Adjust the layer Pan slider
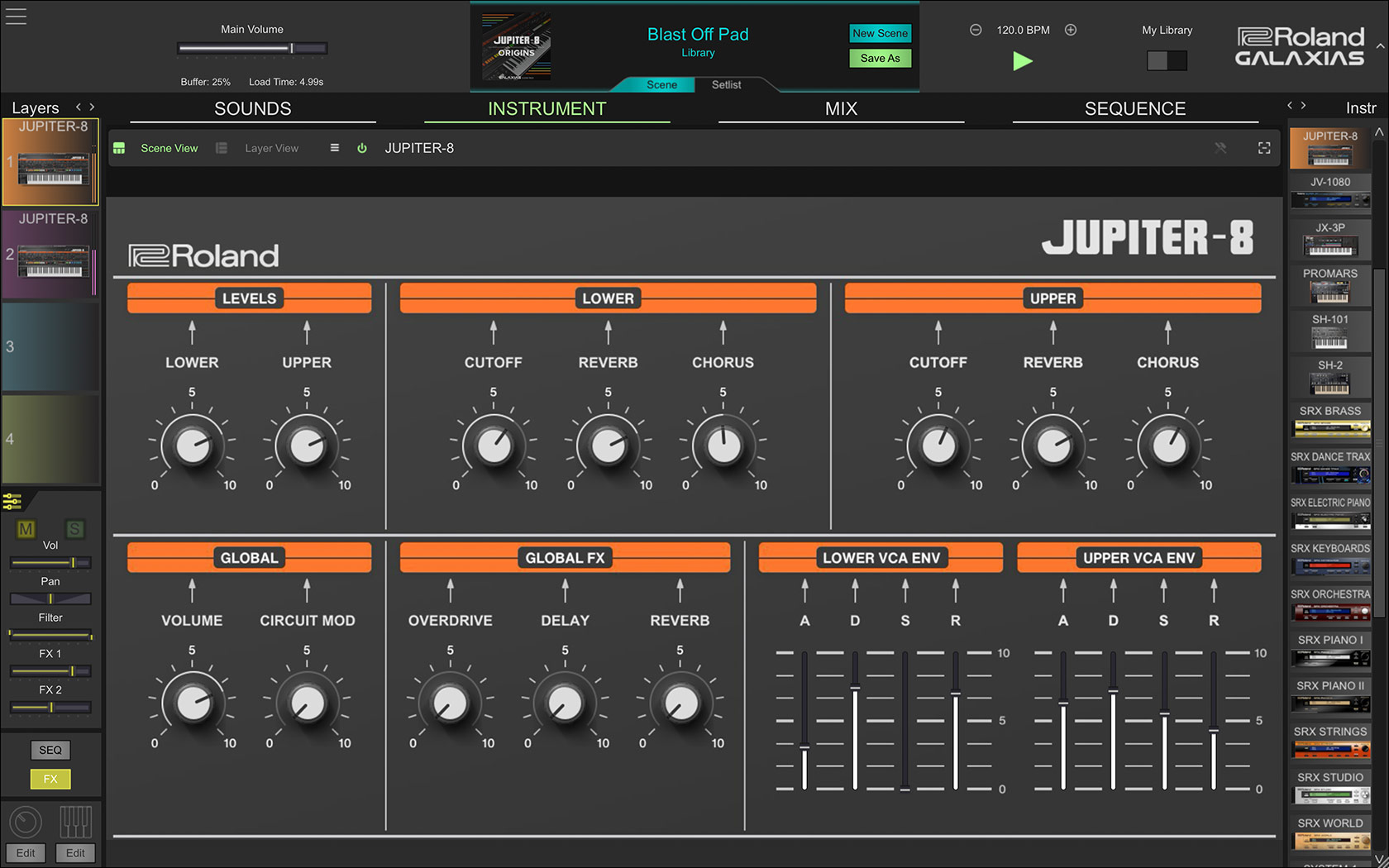The height and width of the screenshot is (868, 1389). tap(50, 599)
